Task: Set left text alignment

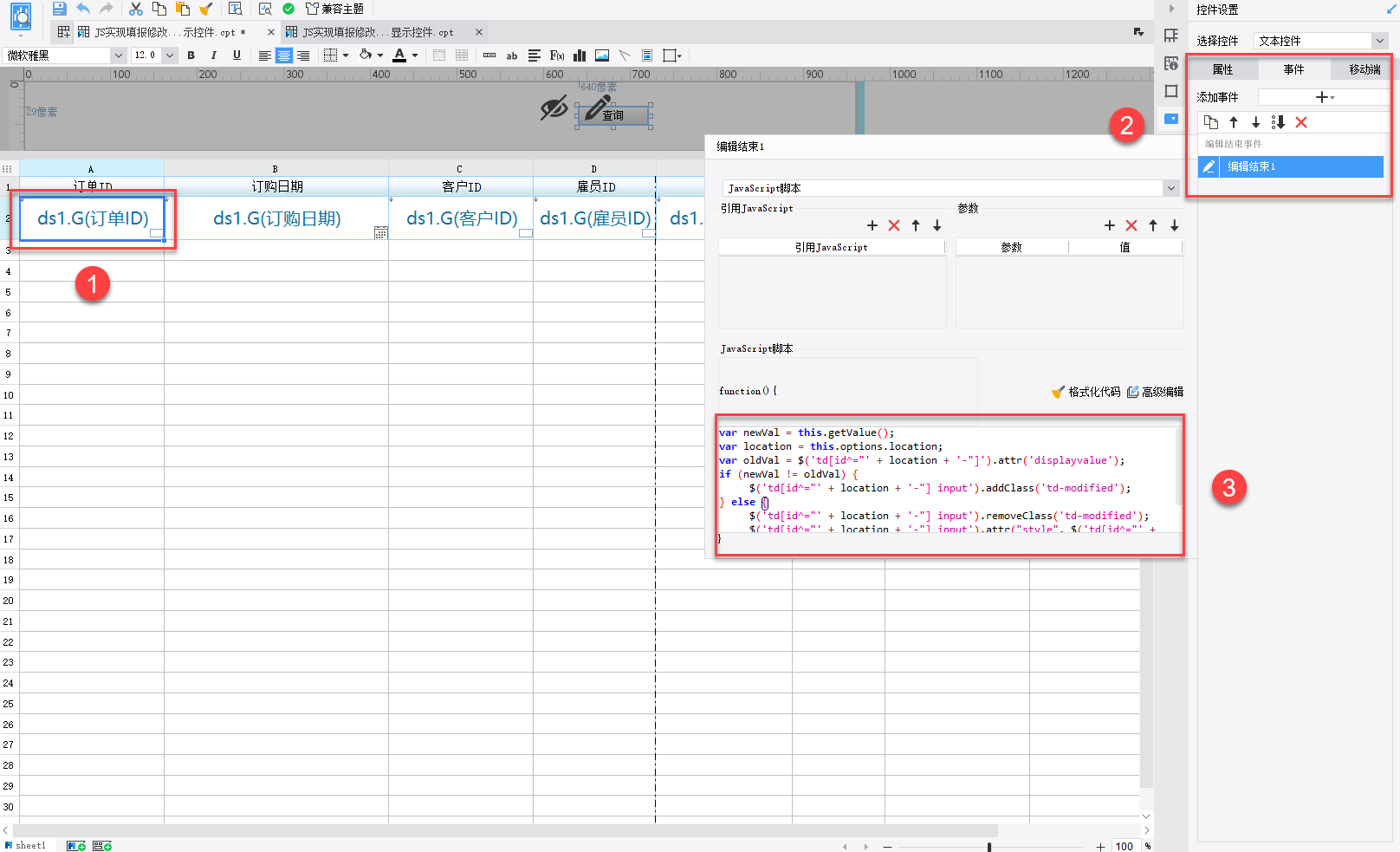Action: point(265,55)
